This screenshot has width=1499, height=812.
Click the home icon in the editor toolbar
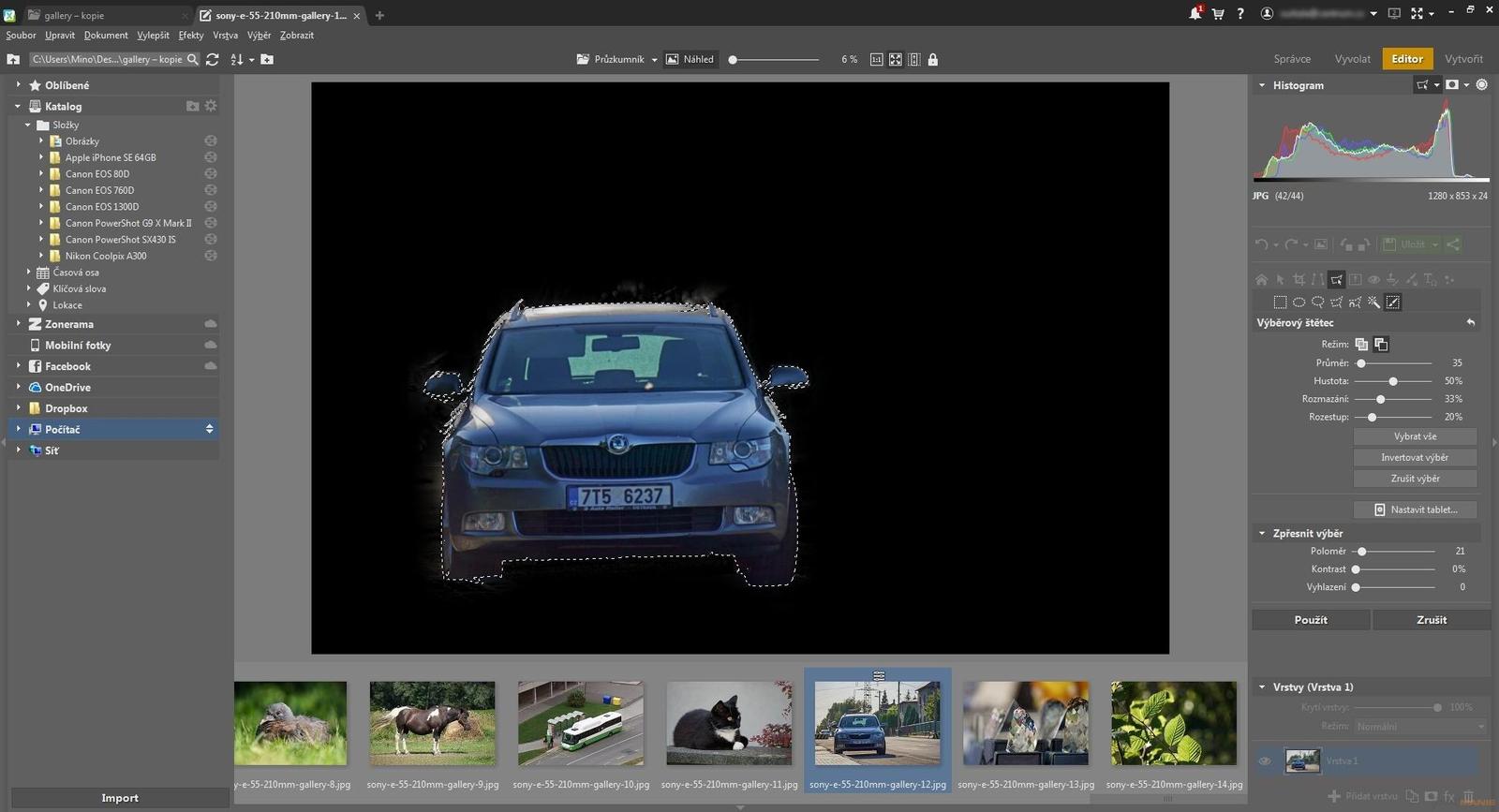point(1261,279)
